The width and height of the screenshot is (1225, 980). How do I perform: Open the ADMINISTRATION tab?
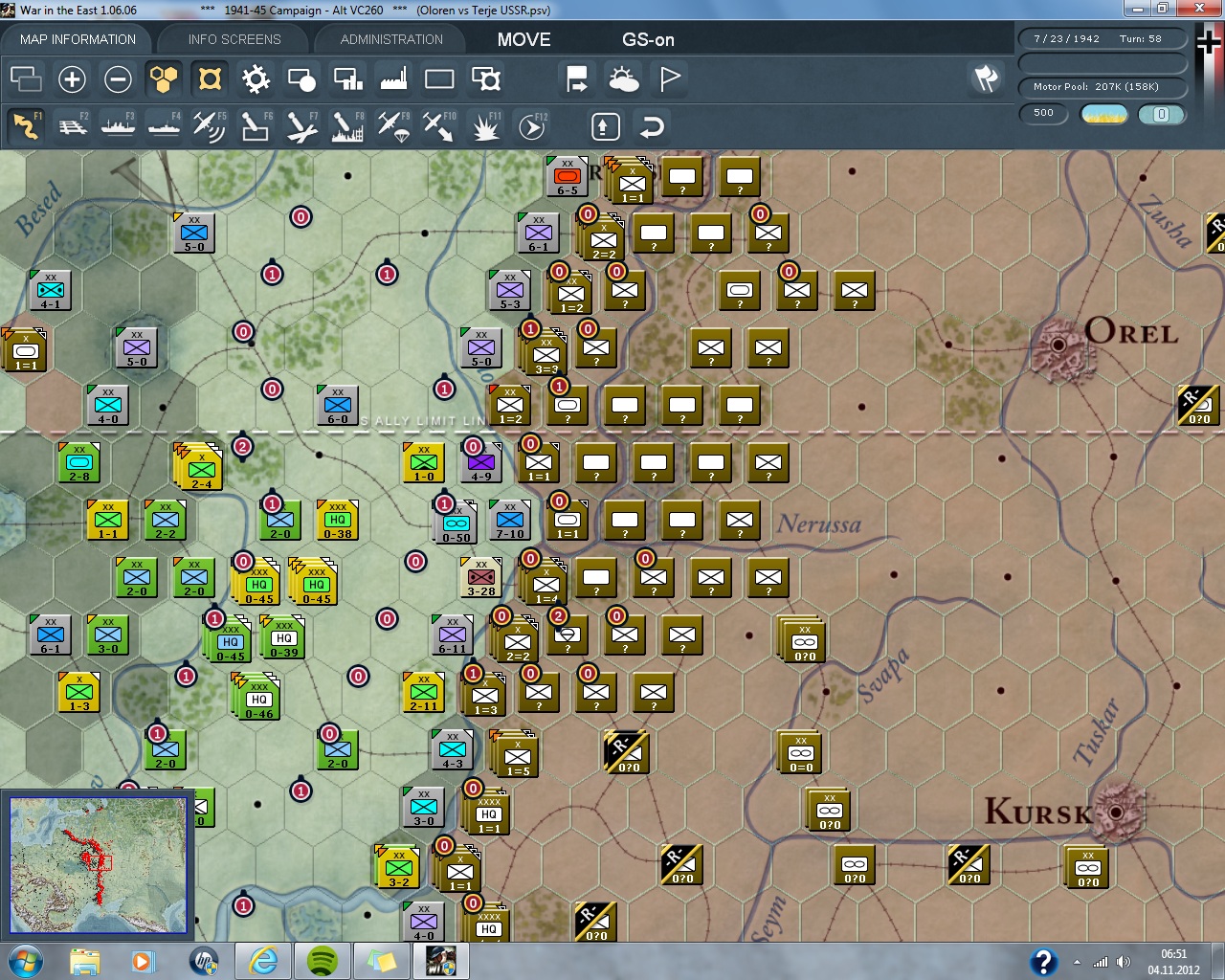point(391,39)
